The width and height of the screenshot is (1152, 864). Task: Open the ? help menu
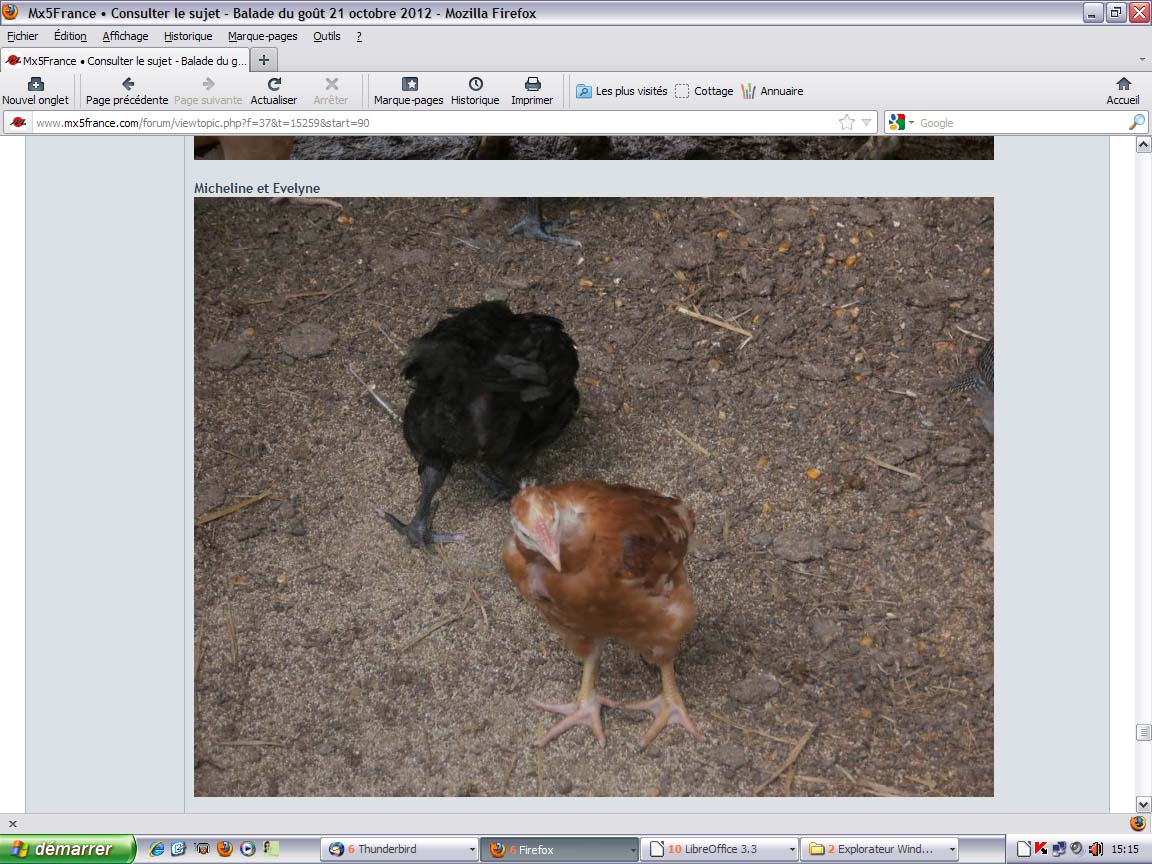pyautogui.click(x=359, y=36)
